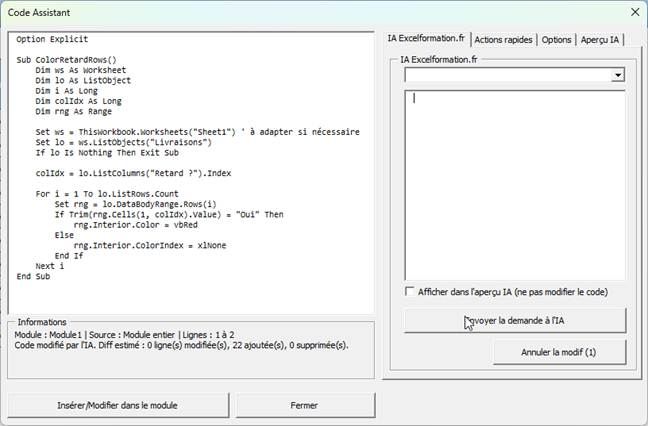Viewport: 648px width, 426px height.
Task: Close the Code Assistant dialog
Action: tap(635, 12)
